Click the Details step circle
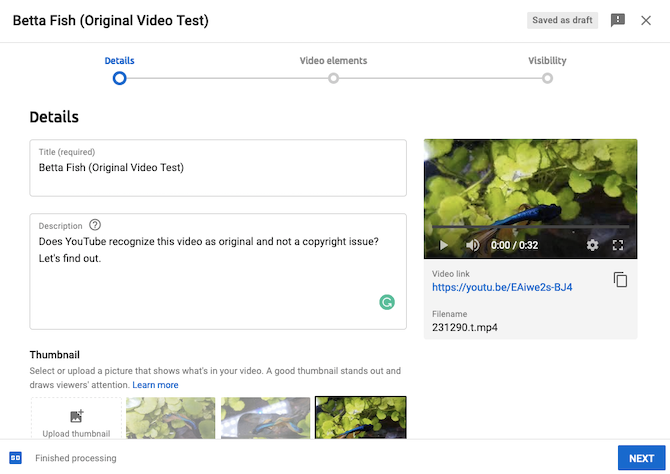The width and height of the screenshot is (670, 474). [x=120, y=78]
